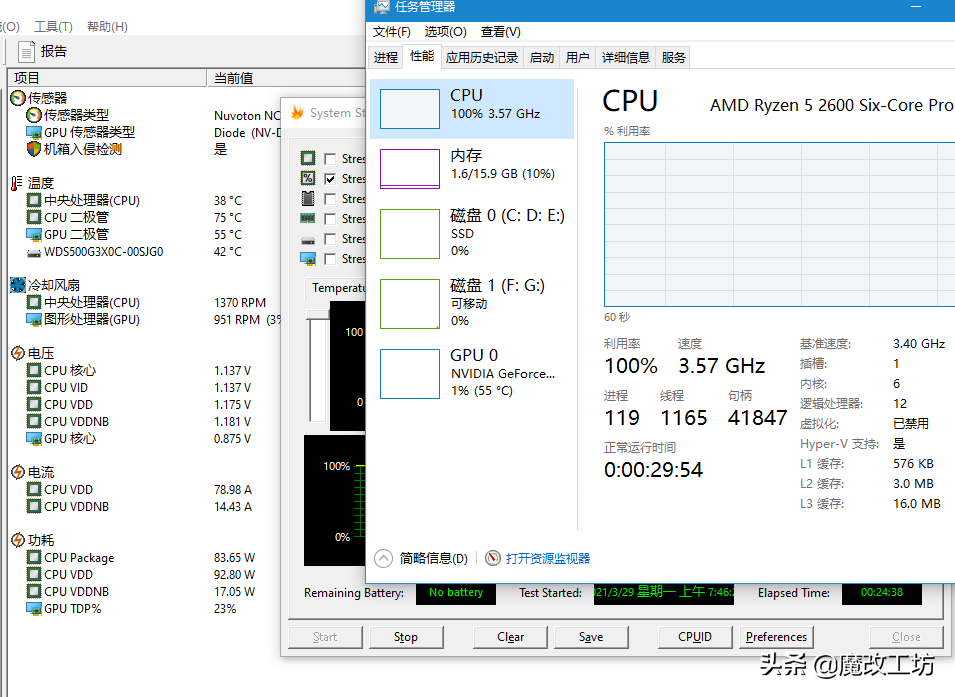Select 磁盘 0 (C: D: E:) item
The width and height of the screenshot is (955, 697).
[x=472, y=234]
